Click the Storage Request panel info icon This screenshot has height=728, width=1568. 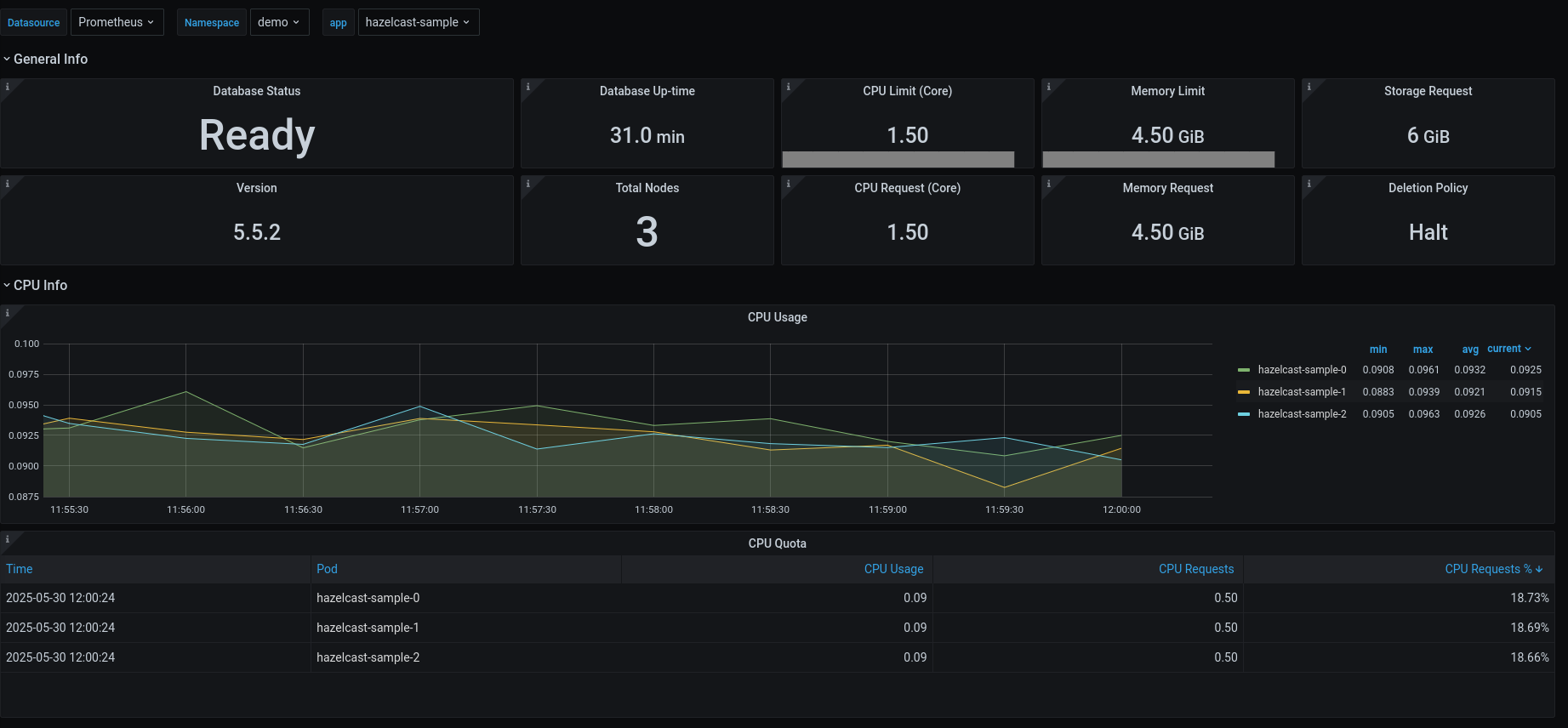(x=1309, y=87)
